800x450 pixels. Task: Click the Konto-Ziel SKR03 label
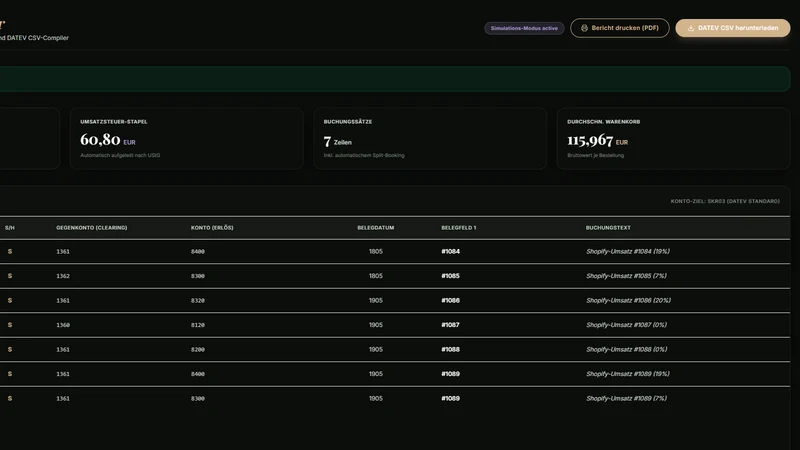(x=725, y=201)
